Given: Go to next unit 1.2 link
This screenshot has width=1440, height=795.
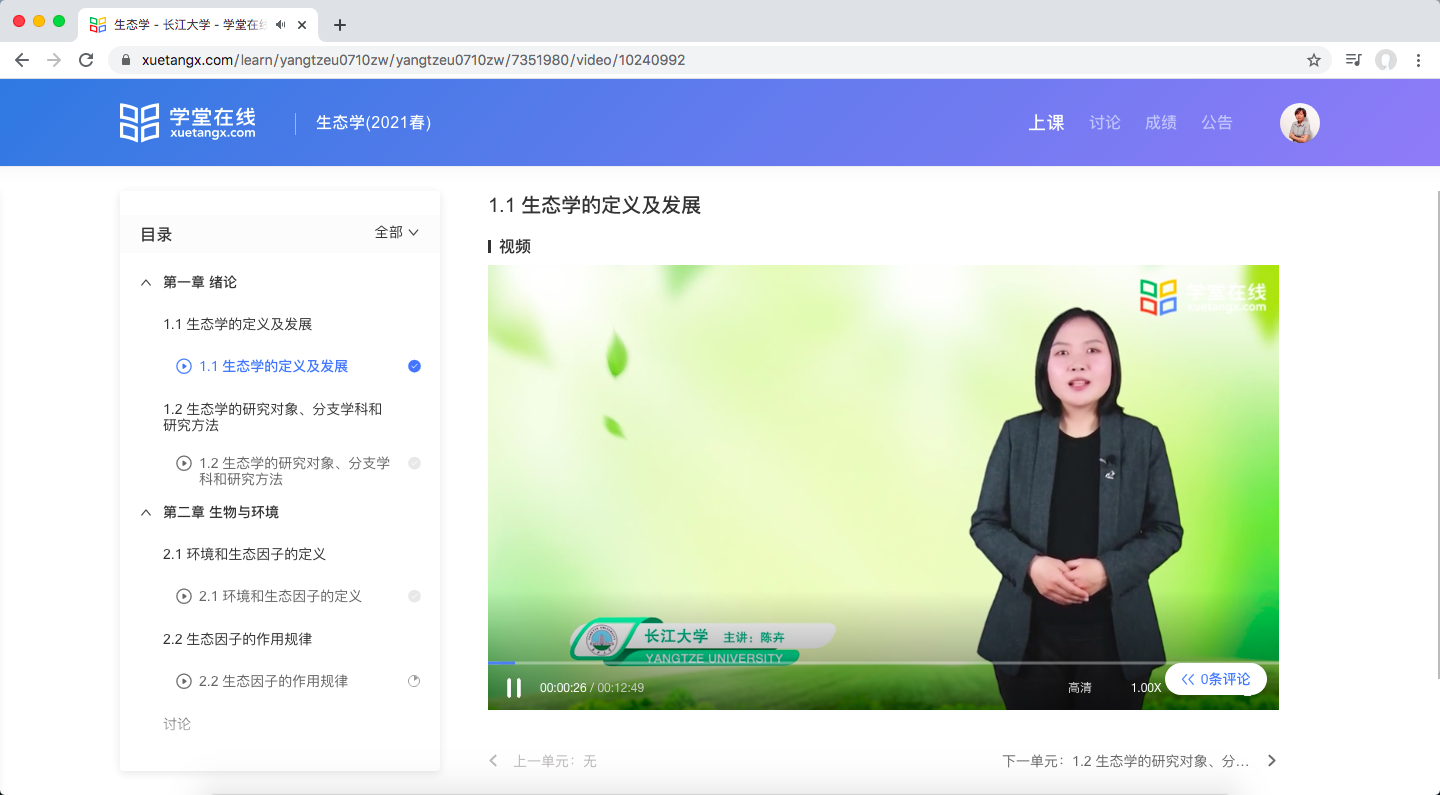Looking at the screenshot, I should click(1126, 761).
